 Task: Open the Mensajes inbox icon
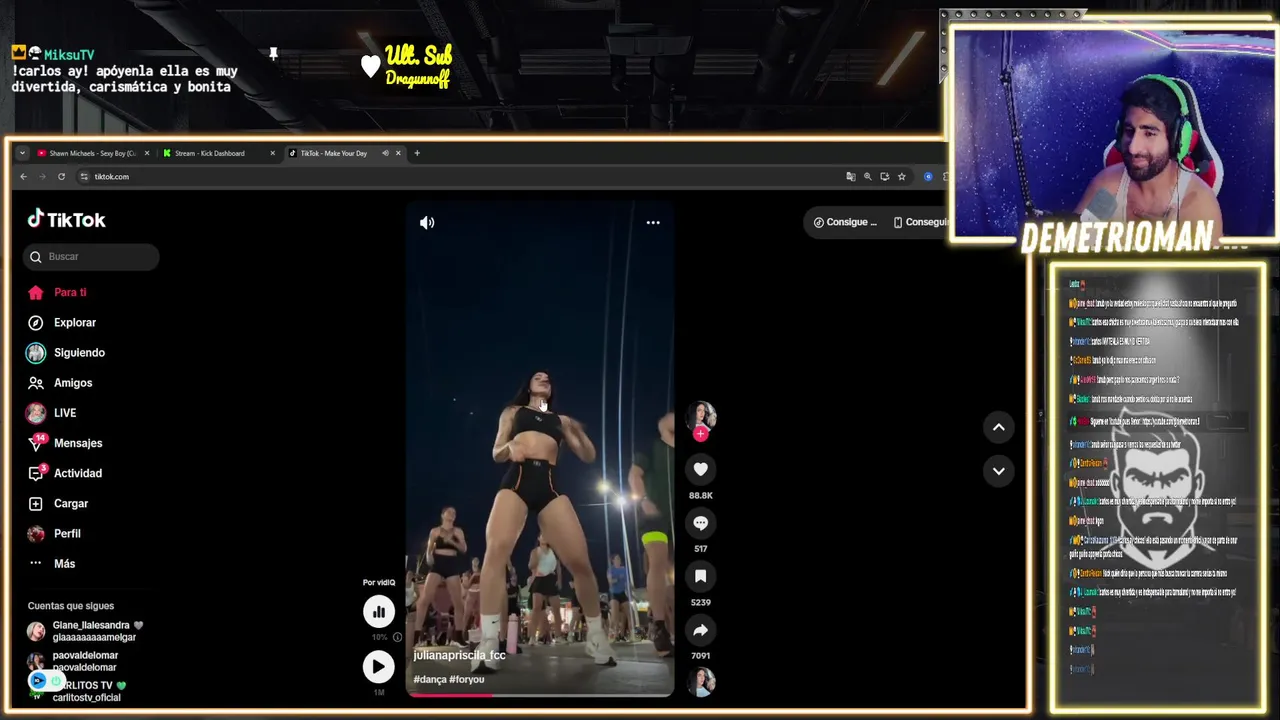36,443
